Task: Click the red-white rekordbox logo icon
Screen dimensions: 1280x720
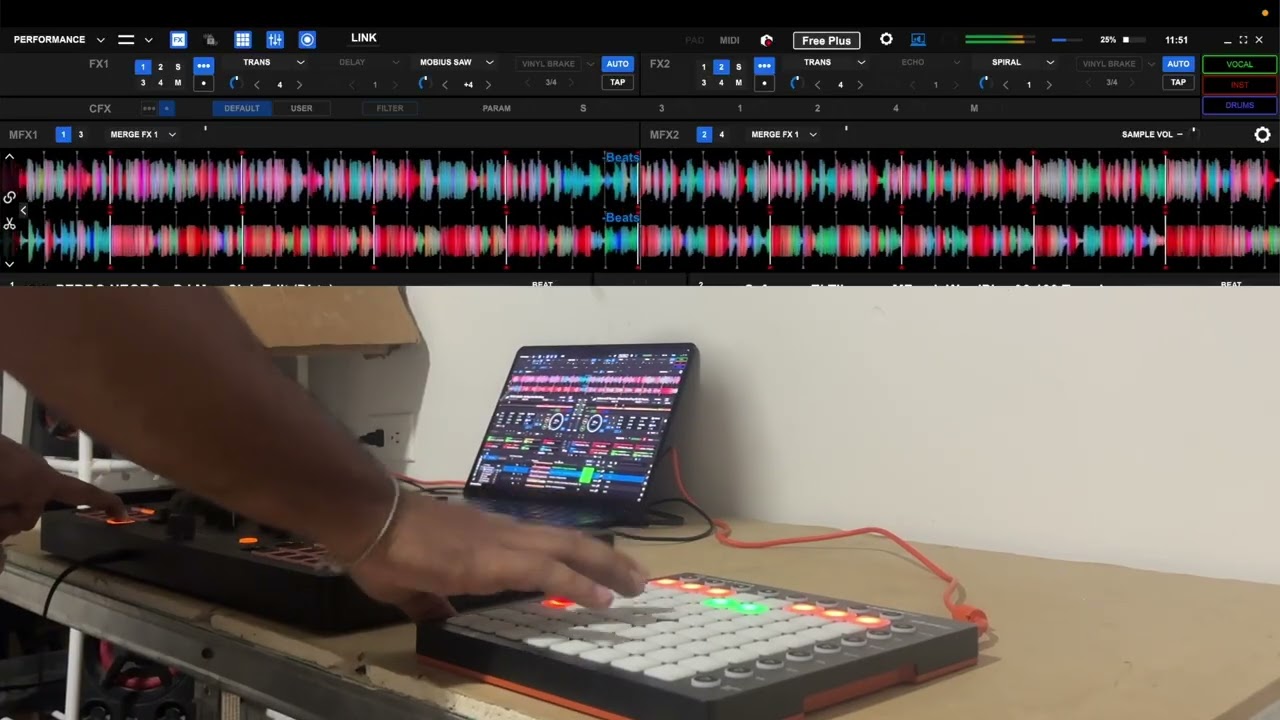Action: tap(767, 40)
